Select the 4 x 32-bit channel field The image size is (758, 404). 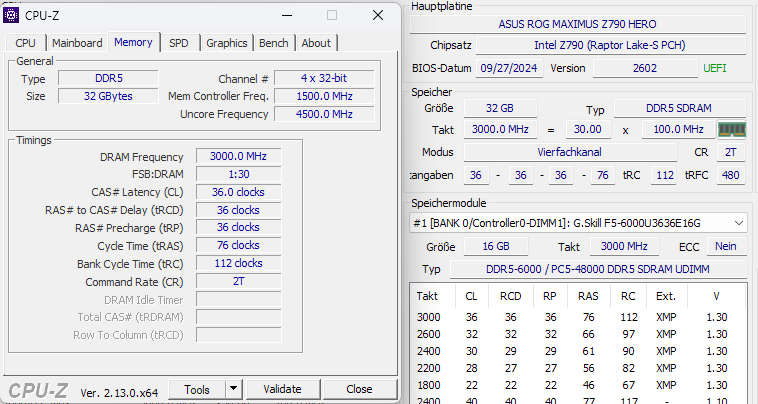point(324,78)
